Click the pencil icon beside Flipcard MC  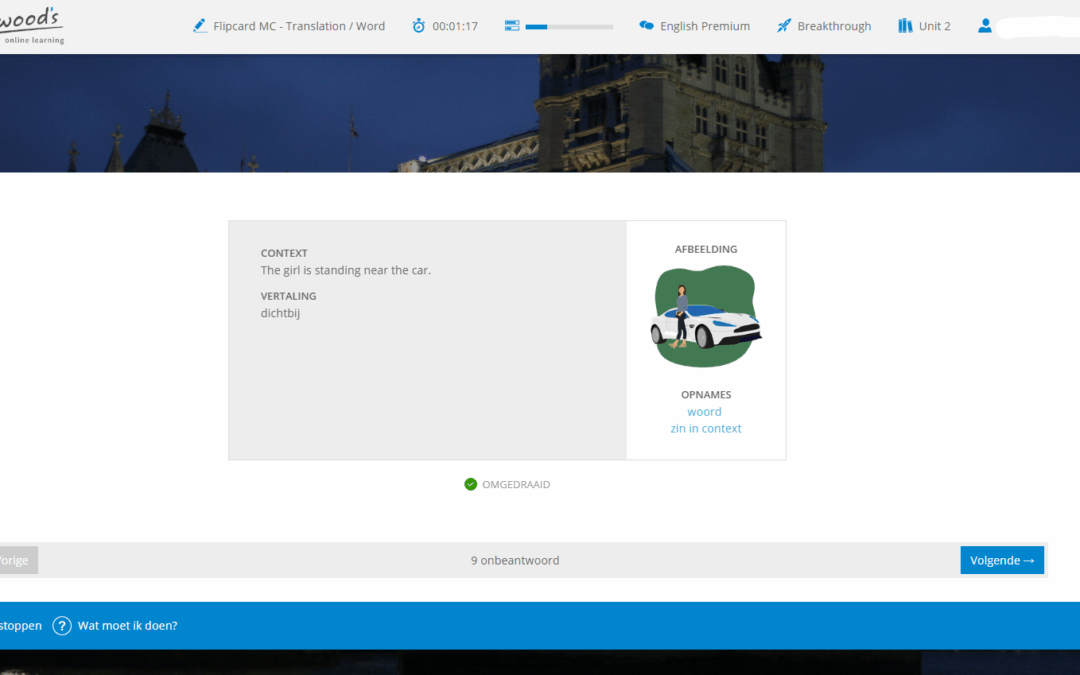[200, 26]
